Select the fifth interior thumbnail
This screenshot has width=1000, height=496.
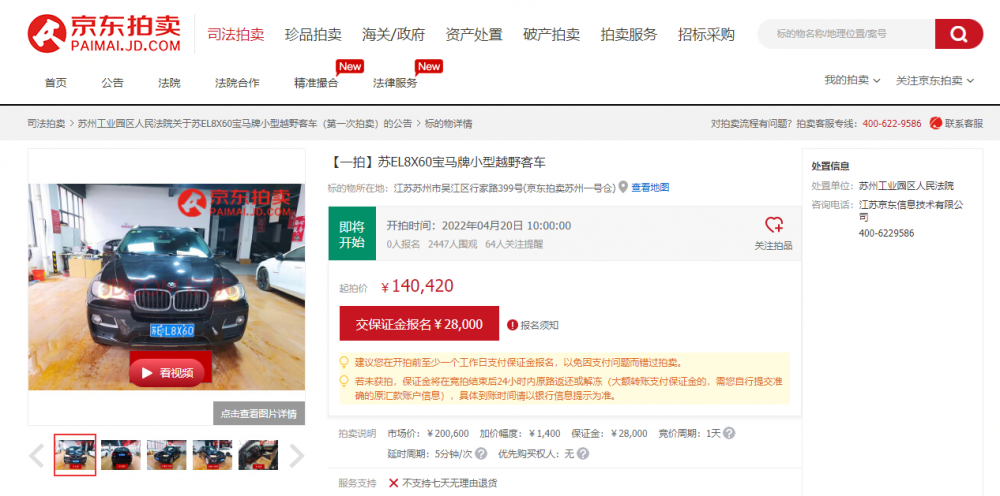[258, 455]
